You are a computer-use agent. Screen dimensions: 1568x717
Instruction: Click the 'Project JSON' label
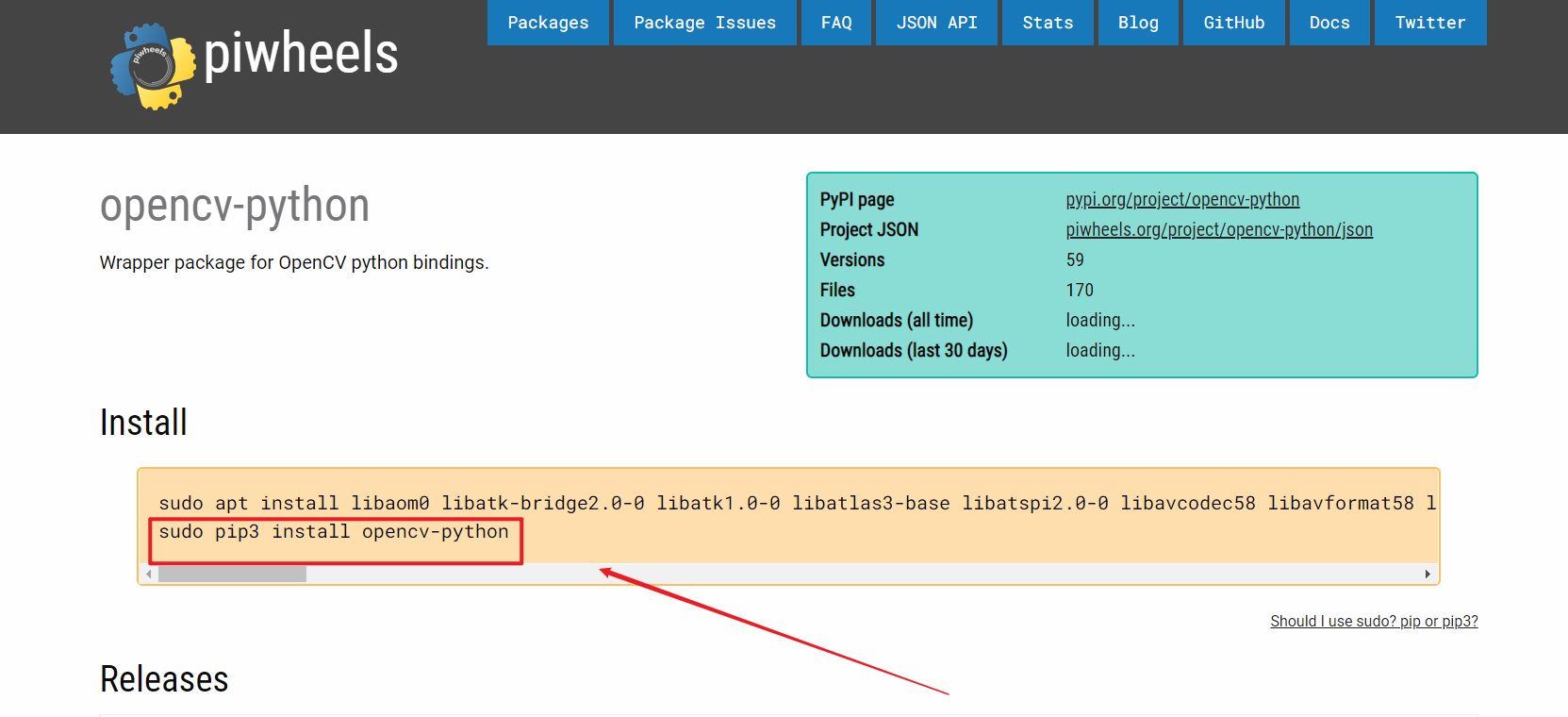tap(869, 229)
